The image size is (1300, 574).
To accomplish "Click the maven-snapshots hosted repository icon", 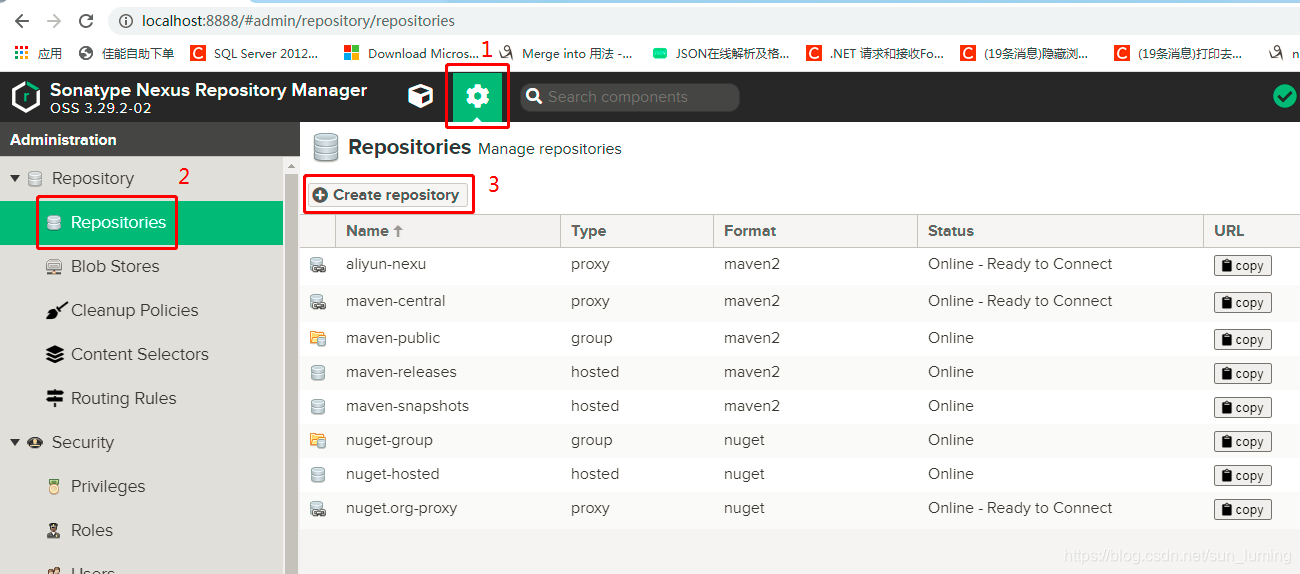I will [318, 407].
